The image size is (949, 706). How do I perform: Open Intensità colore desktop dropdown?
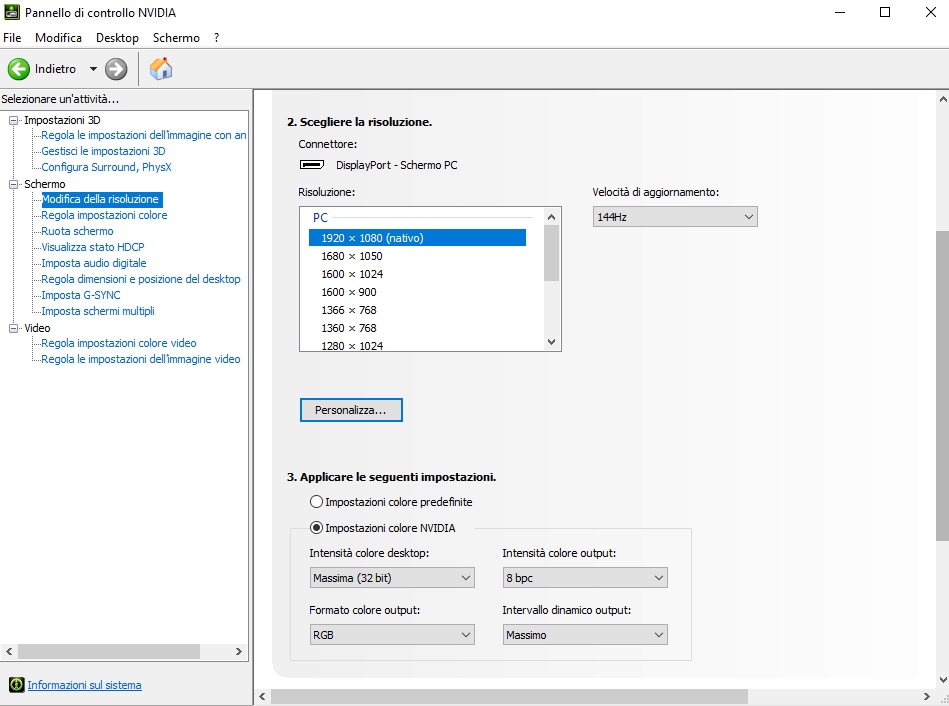(x=392, y=578)
